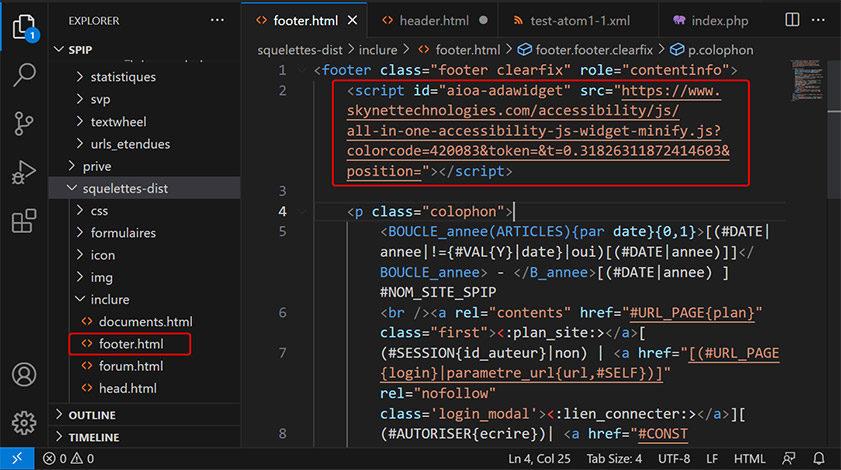The height and width of the screenshot is (470, 841).
Task: Open Explorer Views and More Actions ellipsis
Action: pos(217,20)
